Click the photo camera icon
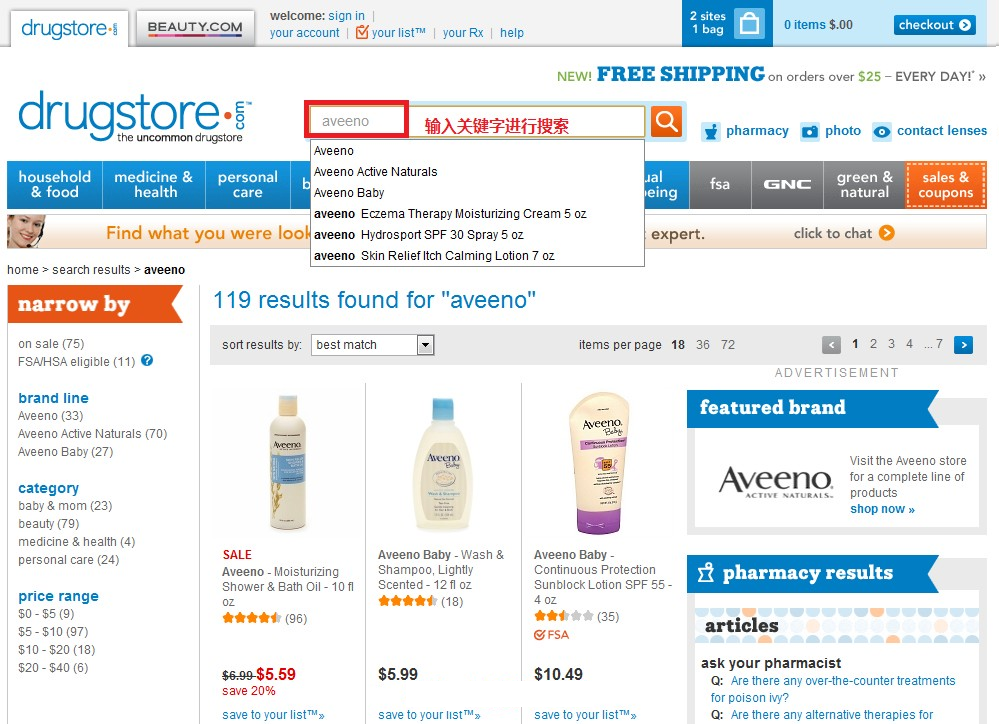 (x=810, y=131)
